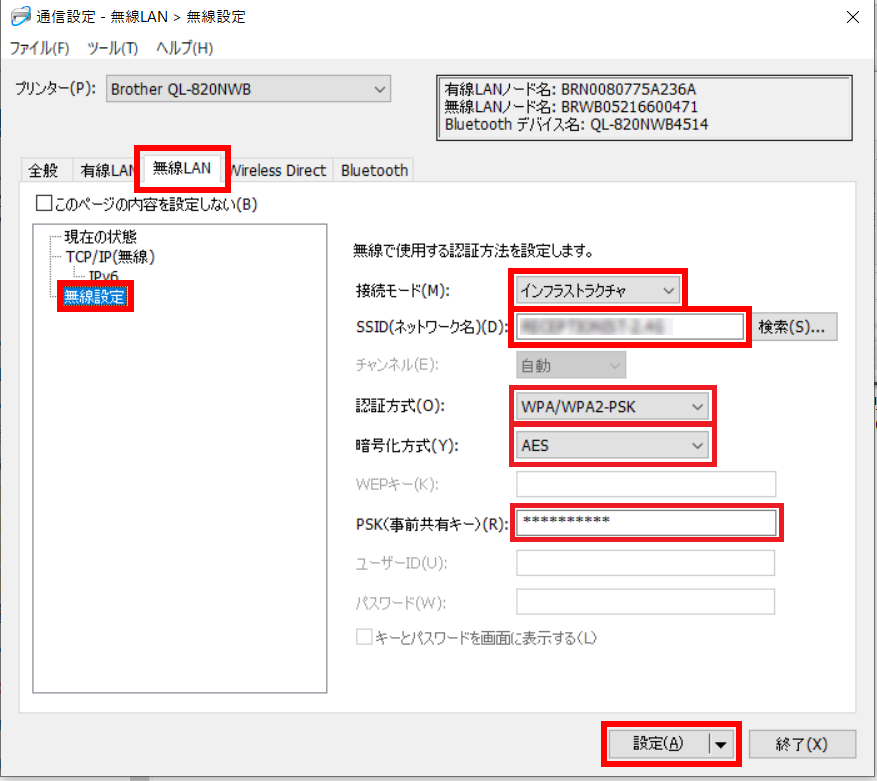
Task: Open the ファイル(F) menu
Action: pyautogui.click(x=40, y=48)
